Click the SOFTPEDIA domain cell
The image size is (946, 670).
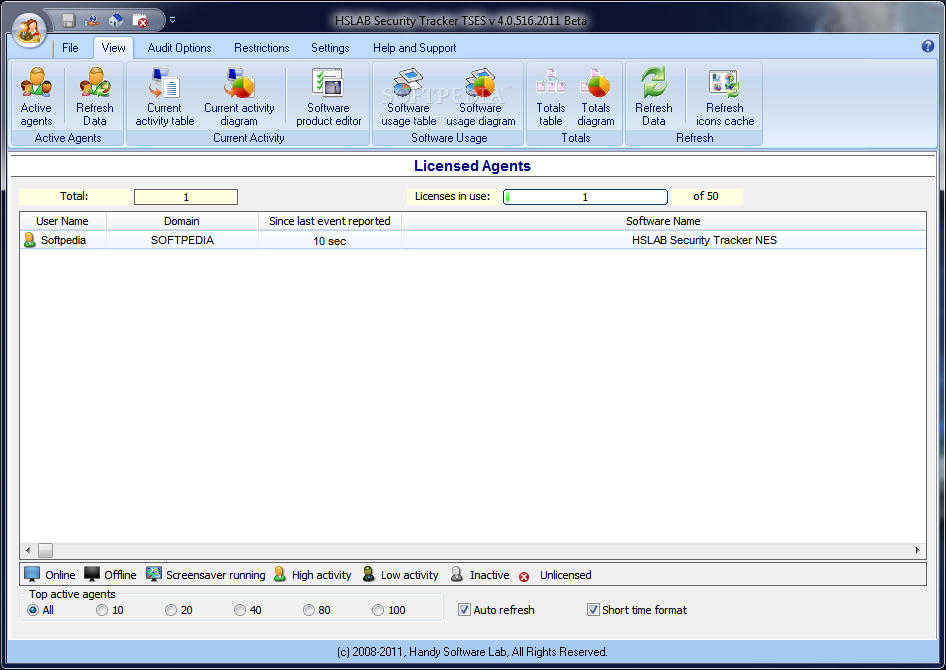click(182, 240)
